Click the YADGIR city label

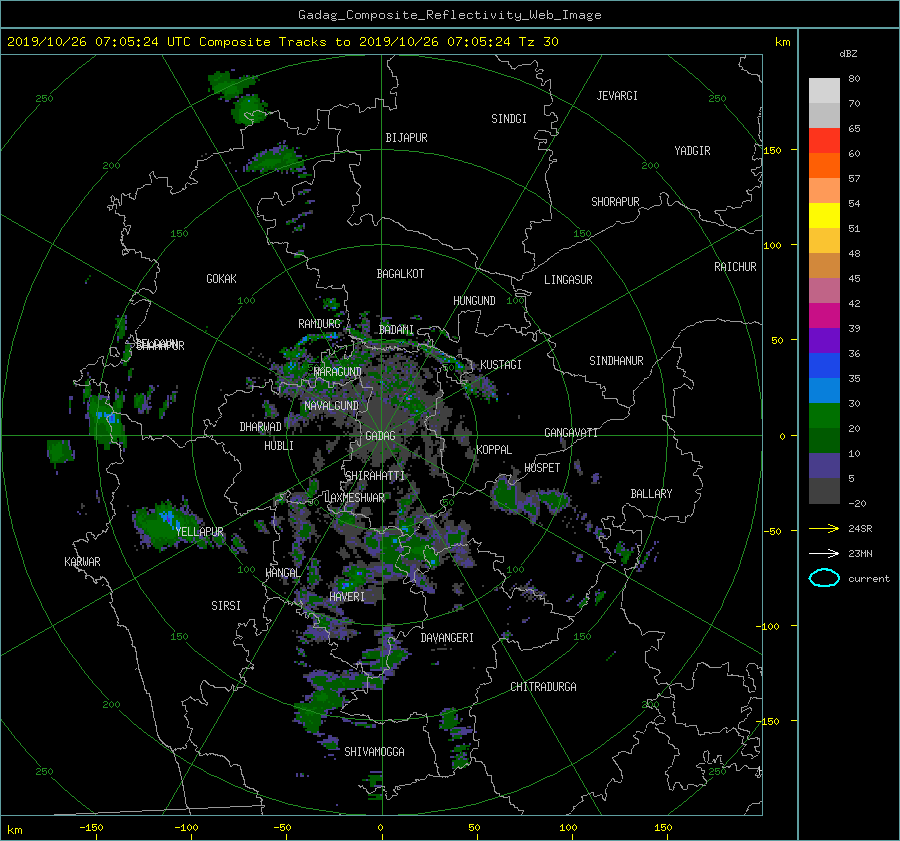(x=692, y=151)
